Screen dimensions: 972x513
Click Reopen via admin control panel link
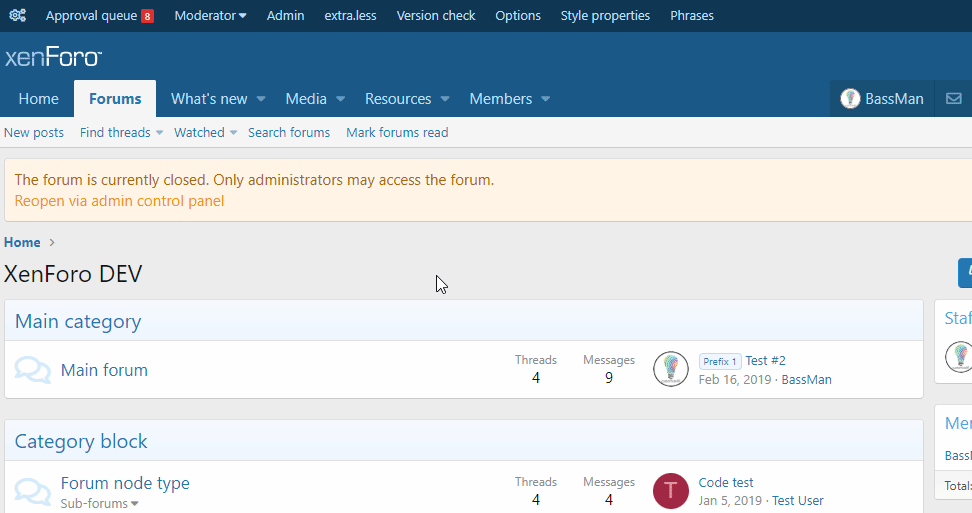pos(119,201)
